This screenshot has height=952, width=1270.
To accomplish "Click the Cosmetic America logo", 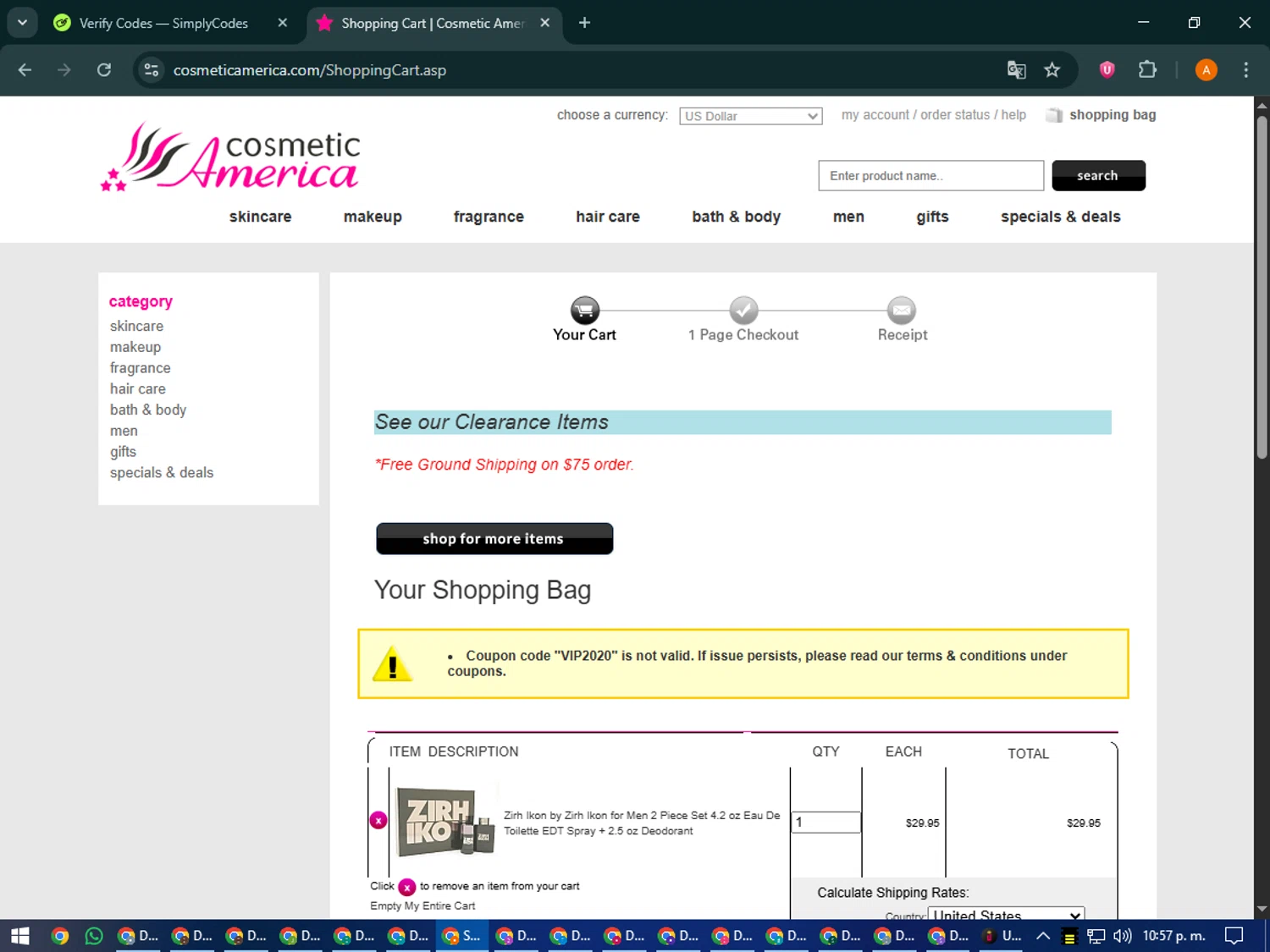I will [x=230, y=157].
